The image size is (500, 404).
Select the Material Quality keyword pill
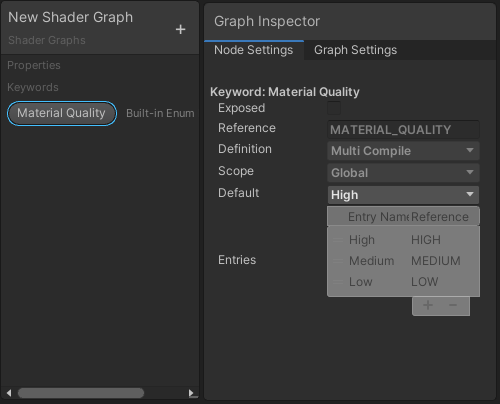pyautogui.click(x=62, y=113)
